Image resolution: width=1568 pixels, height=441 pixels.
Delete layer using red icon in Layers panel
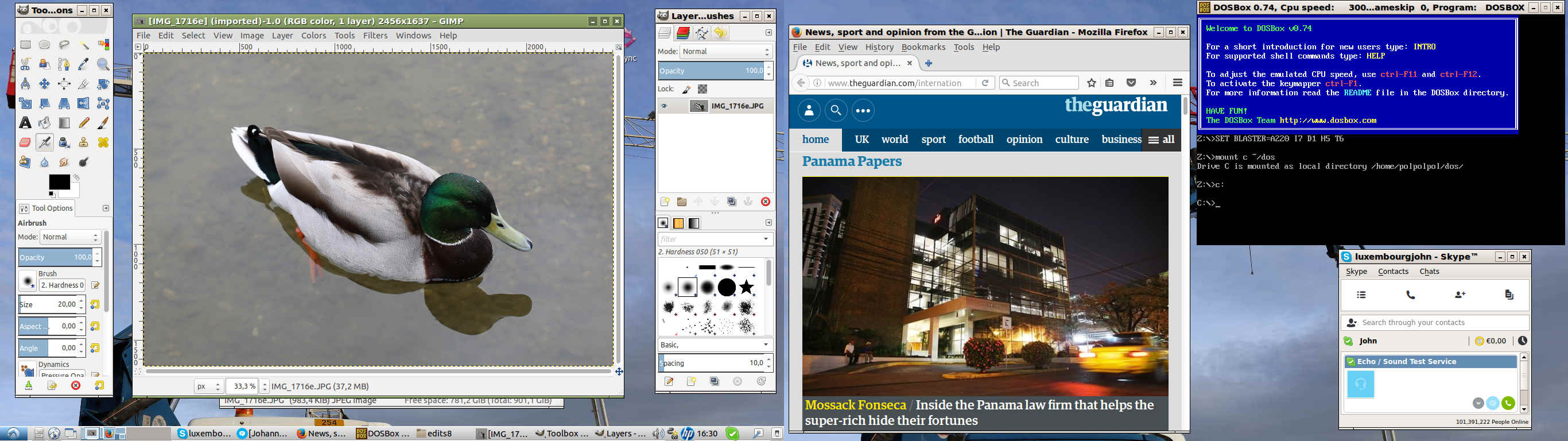[x=765, y=202]
